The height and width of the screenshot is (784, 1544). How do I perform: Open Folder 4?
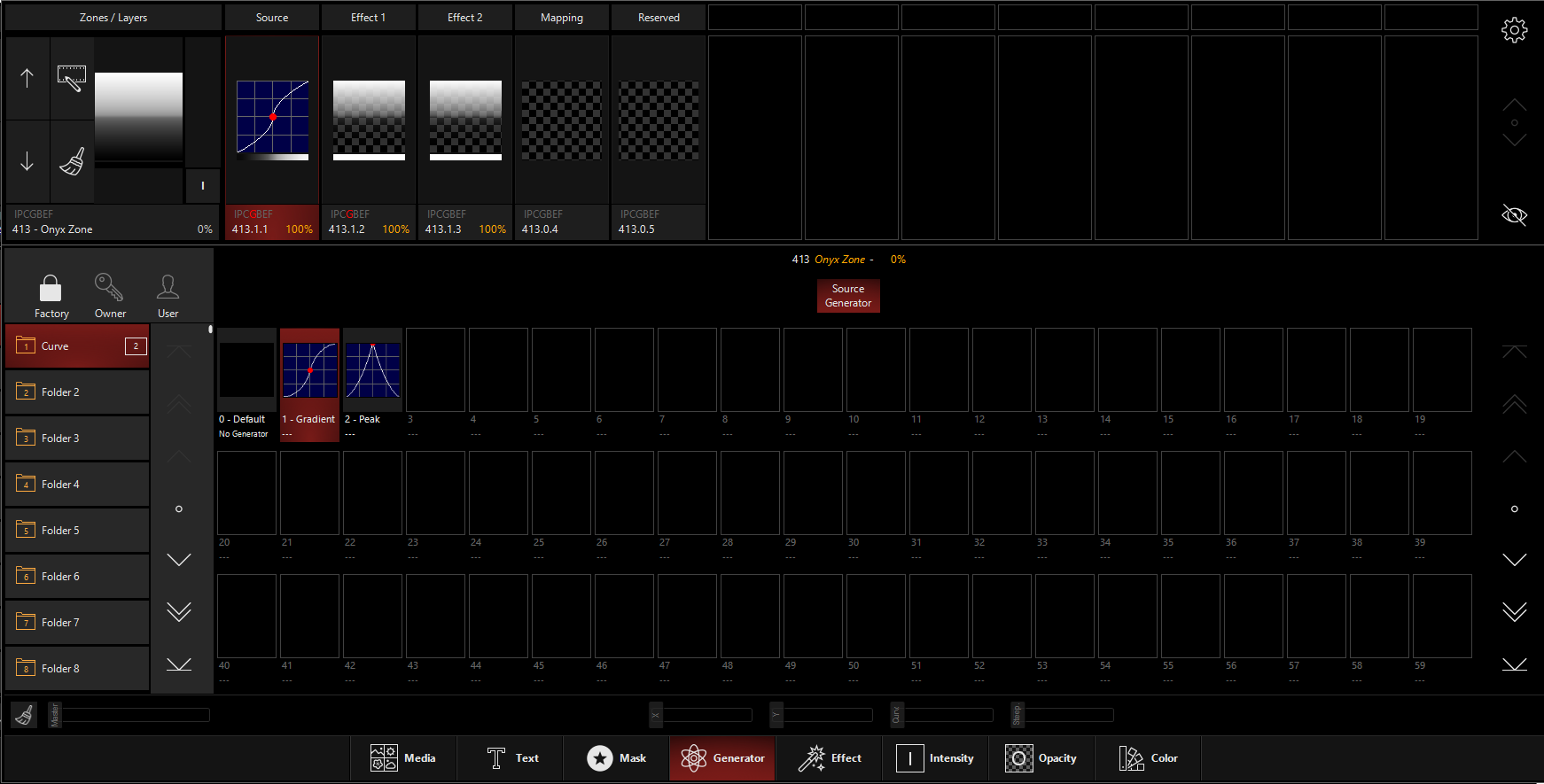coord(77,485)
